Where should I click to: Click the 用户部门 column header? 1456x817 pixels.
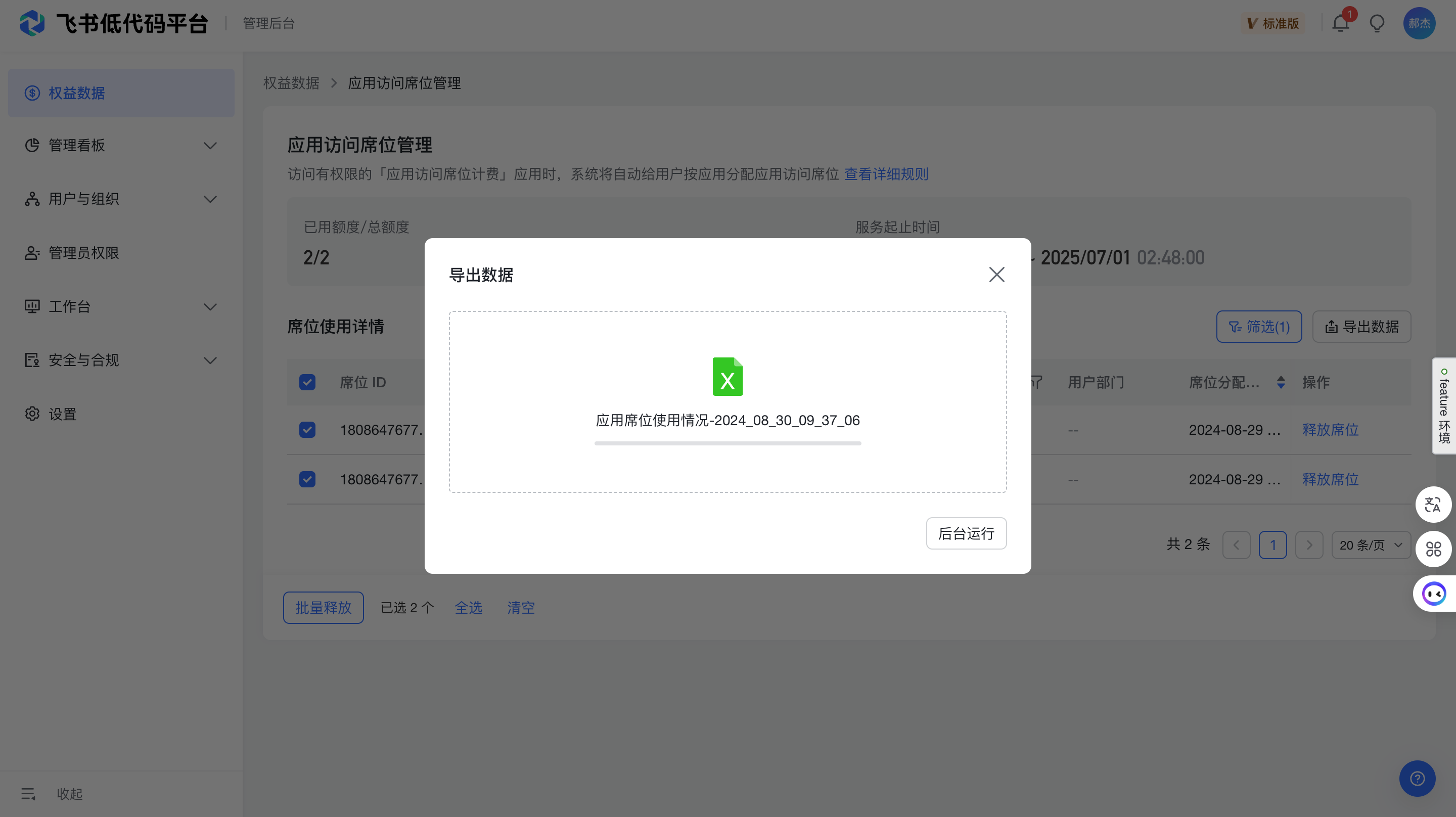tap(1096, 382)
